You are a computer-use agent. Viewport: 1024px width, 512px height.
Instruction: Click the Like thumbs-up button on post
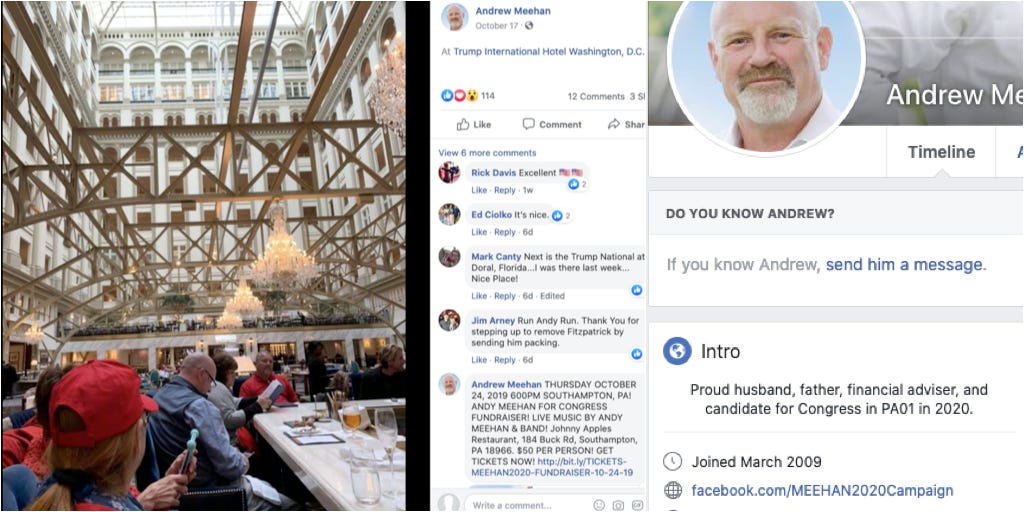pos(474,124)
